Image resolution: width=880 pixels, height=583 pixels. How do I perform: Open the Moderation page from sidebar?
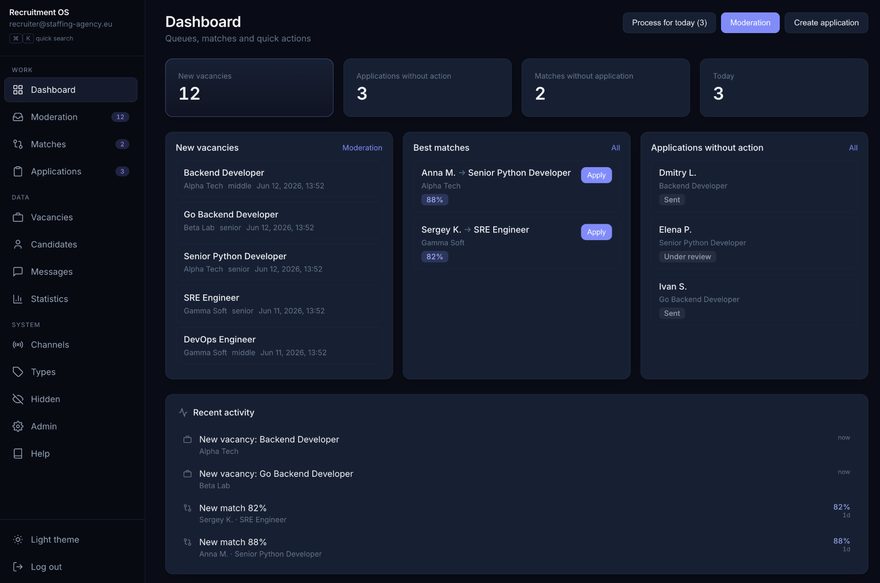[71, 117]
